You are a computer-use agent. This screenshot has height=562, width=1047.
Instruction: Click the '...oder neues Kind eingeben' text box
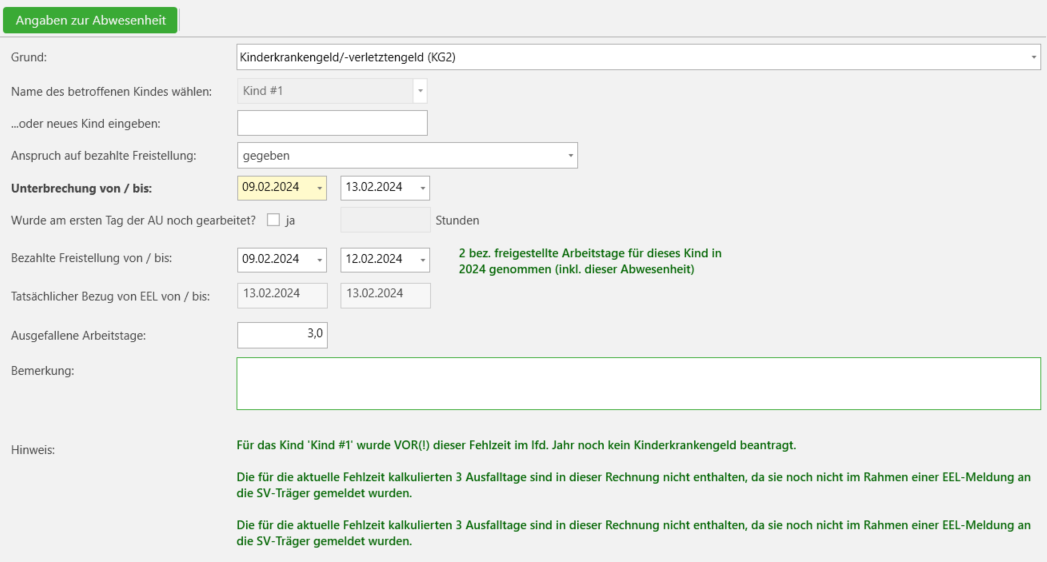pos(332,123)
